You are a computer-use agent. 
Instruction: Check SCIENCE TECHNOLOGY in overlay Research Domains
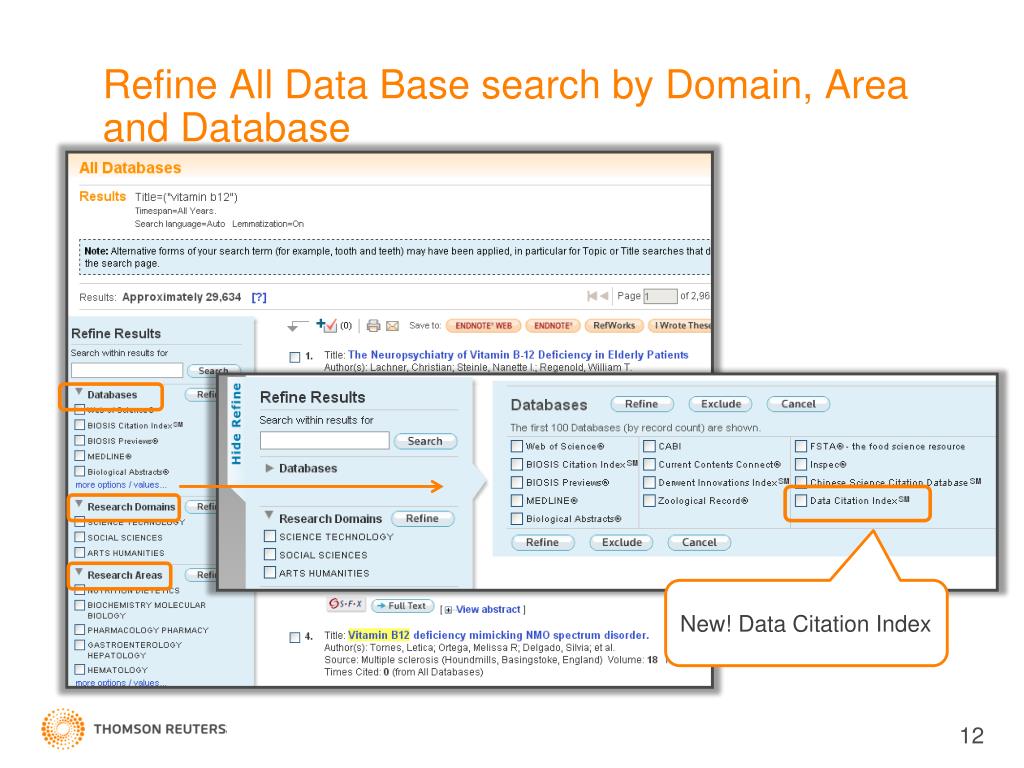tap(270, 536)
